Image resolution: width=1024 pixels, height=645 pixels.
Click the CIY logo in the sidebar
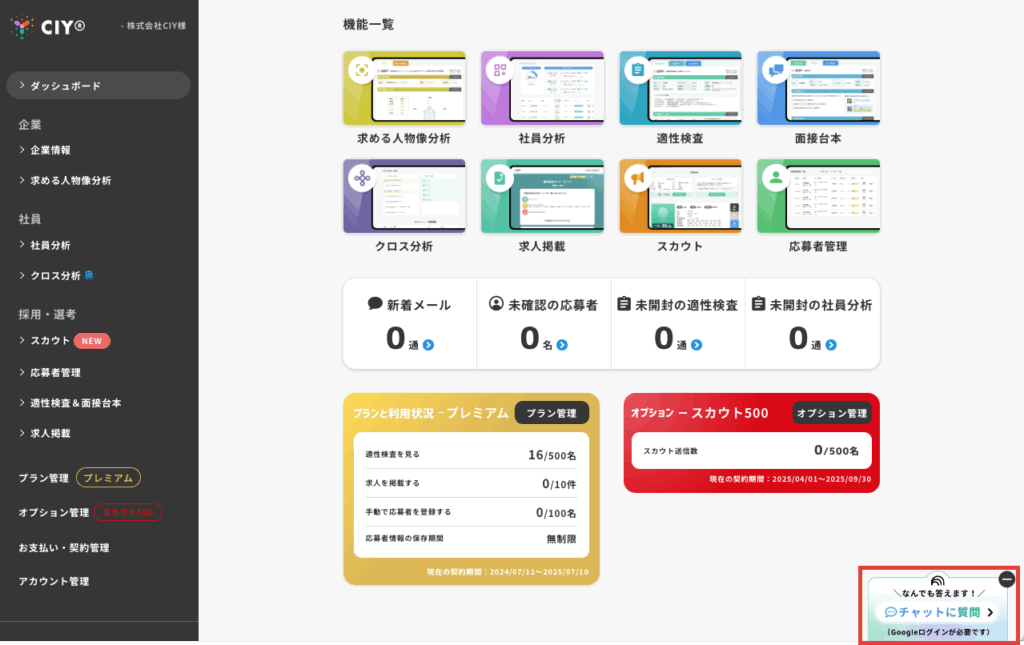pyautogui.click(x=48, y=26)
